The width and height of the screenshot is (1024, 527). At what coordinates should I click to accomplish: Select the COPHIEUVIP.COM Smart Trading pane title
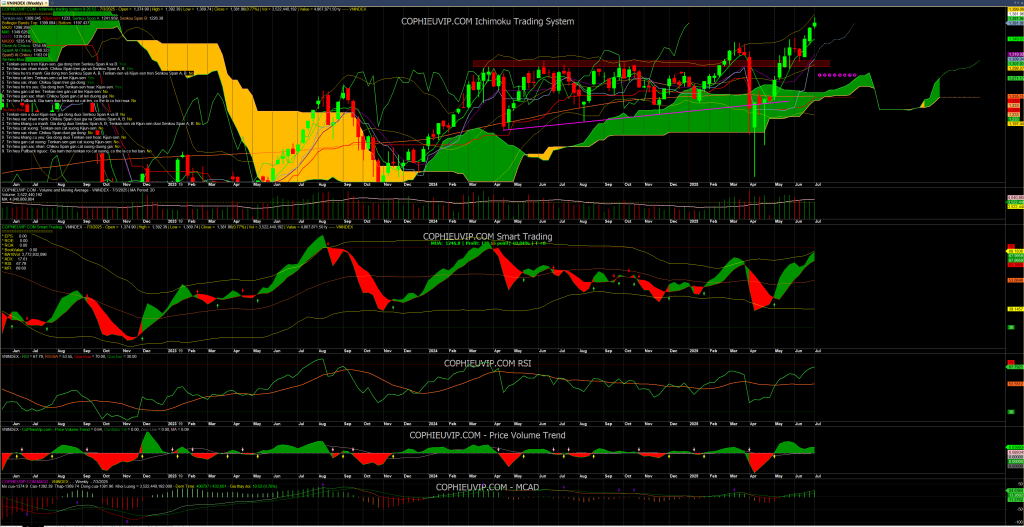tap(487, 236)
